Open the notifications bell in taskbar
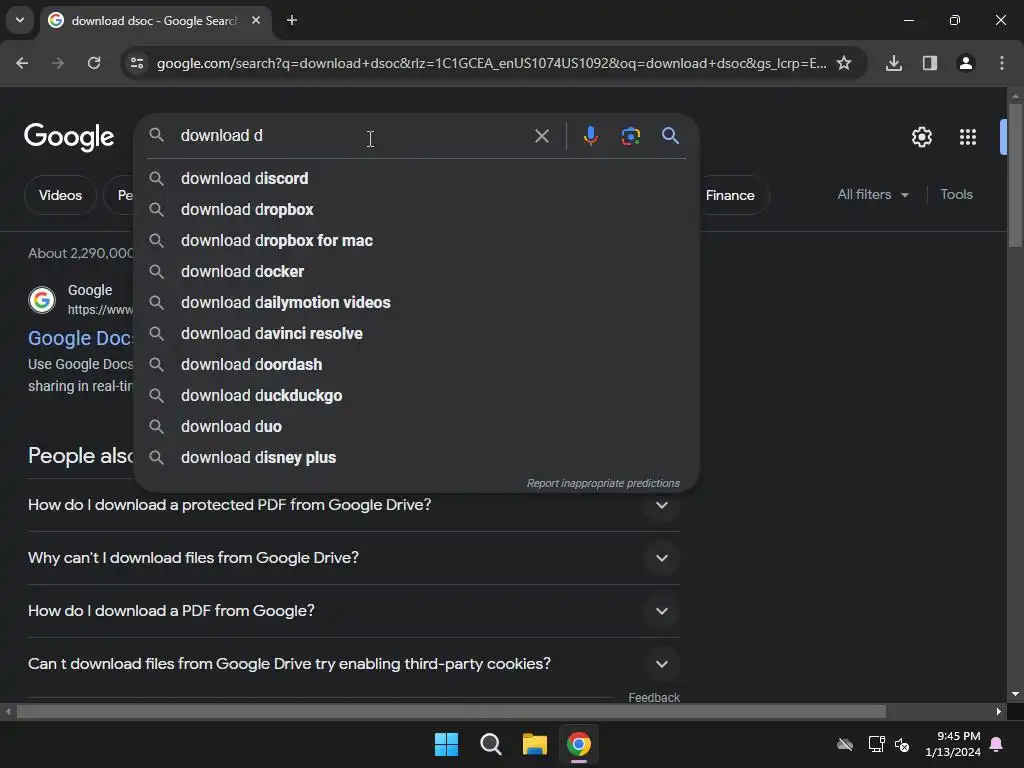The height and width of the screenshot is (768, 1024). [x=997, y=744]
